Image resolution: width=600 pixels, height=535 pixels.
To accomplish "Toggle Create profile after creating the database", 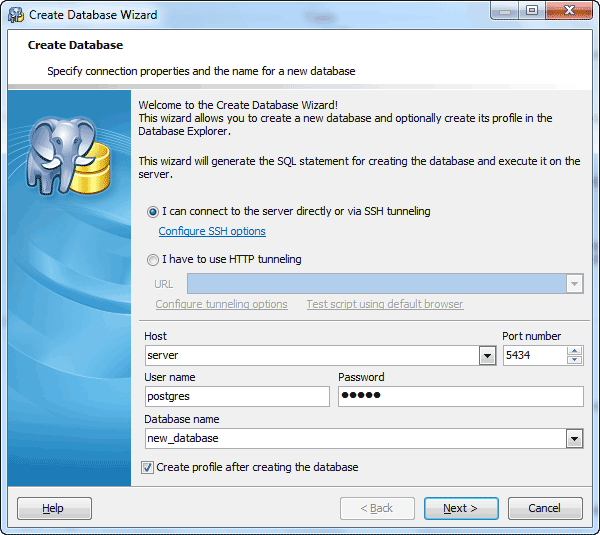I will (150, 467).
